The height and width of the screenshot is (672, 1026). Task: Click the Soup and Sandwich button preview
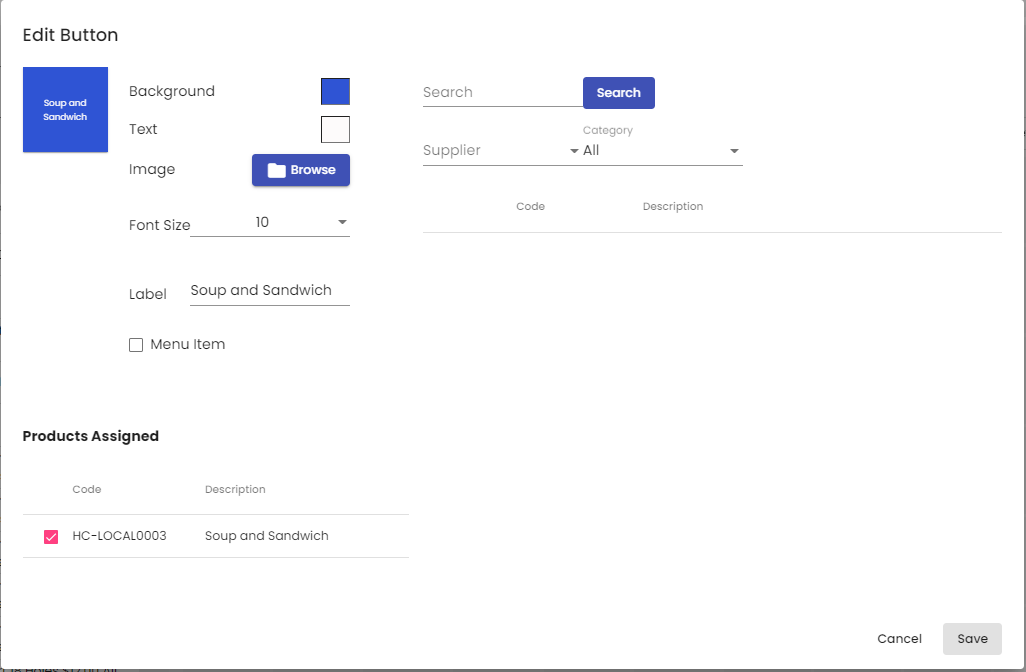click(x=65, y=110)
